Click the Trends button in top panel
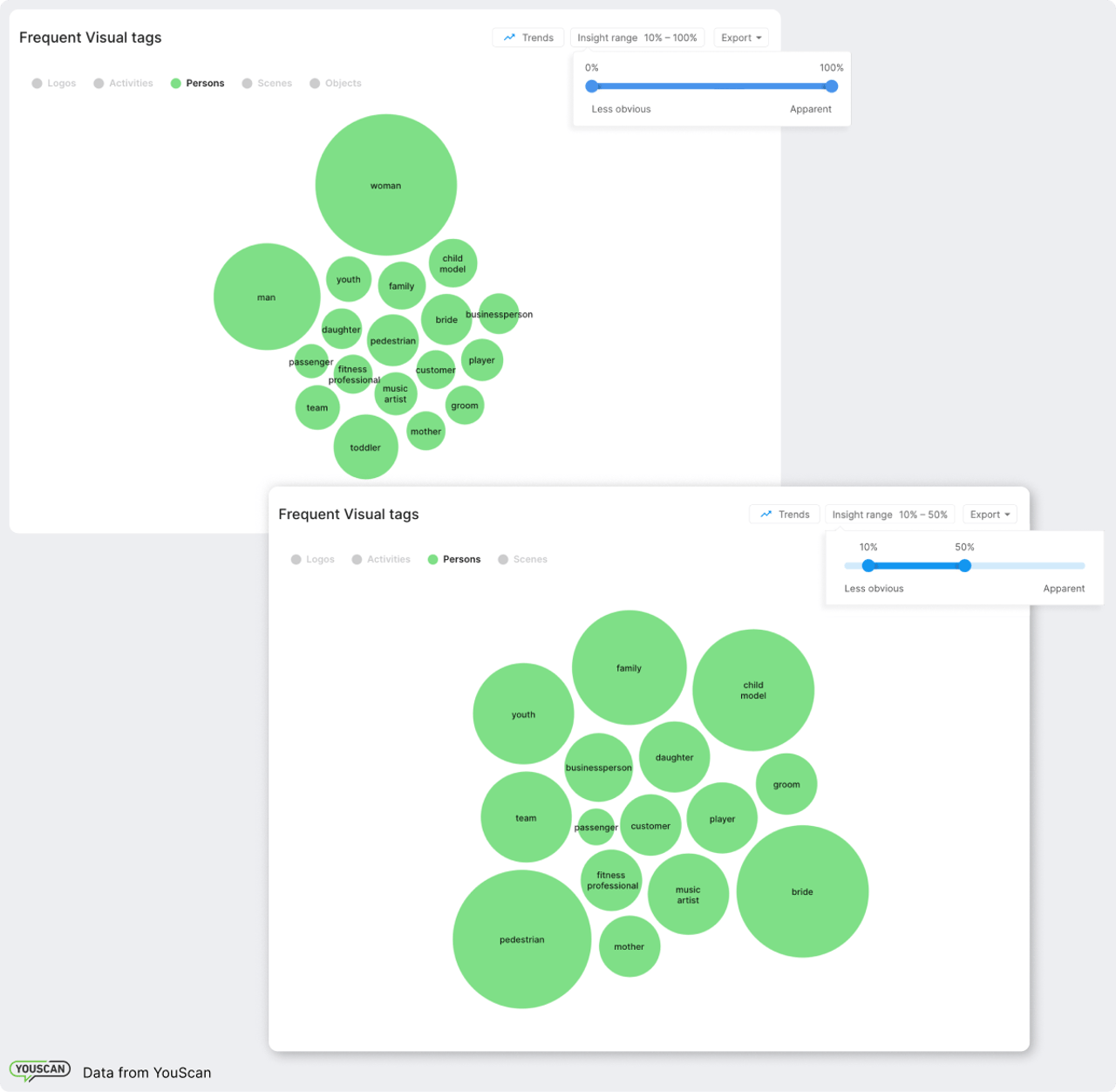Screen dimensions: 1116x1092 528,38
